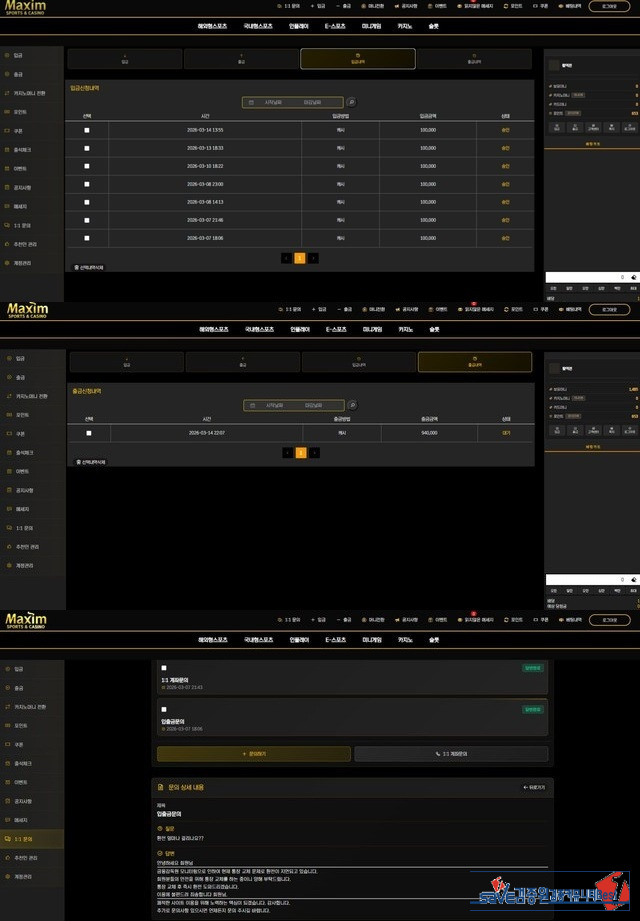The image size is (640, 921).
Task: Open 카지노머니 전환 in deposit history screen sidebar
Action: (29, 93)
